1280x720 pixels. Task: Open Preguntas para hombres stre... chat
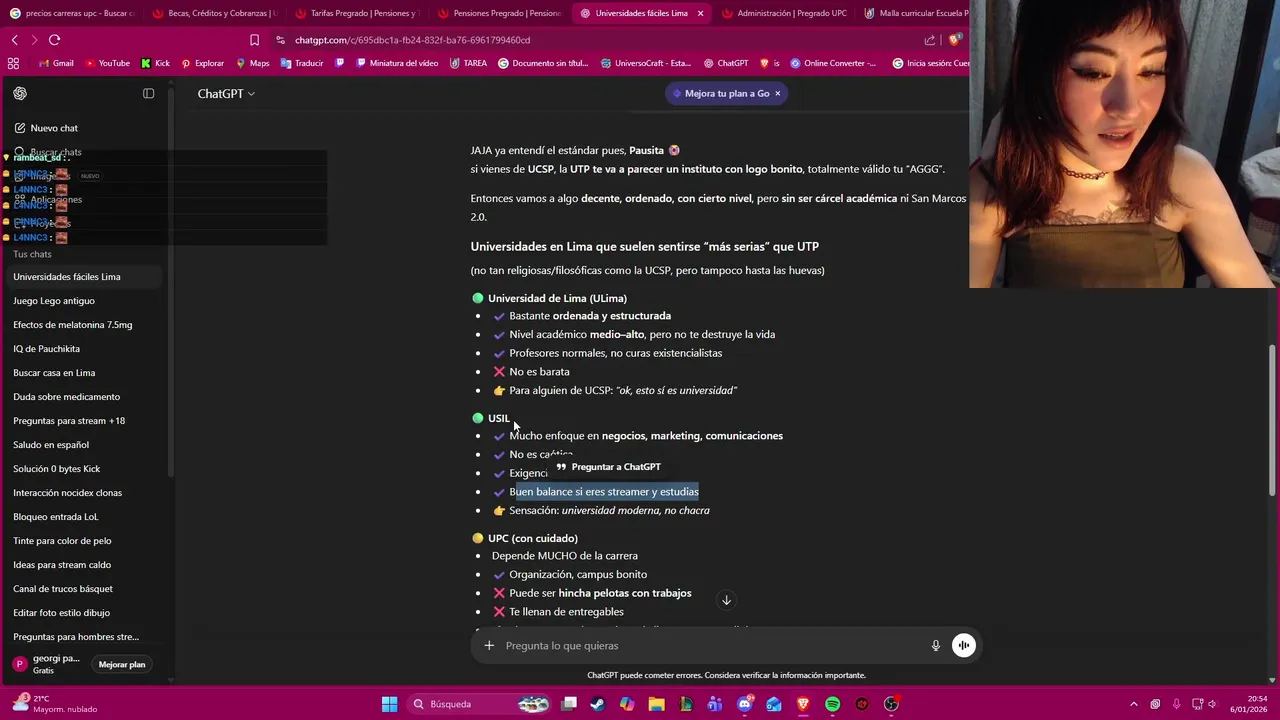(x=76, y=637)
